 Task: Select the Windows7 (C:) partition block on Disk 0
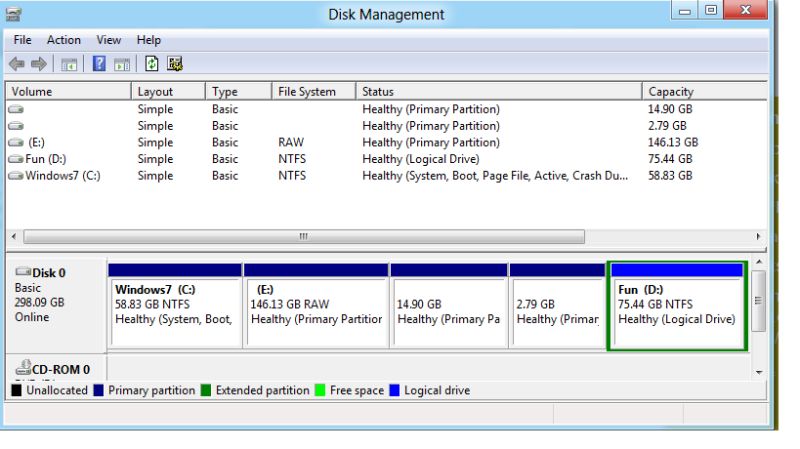click(175, 306)
